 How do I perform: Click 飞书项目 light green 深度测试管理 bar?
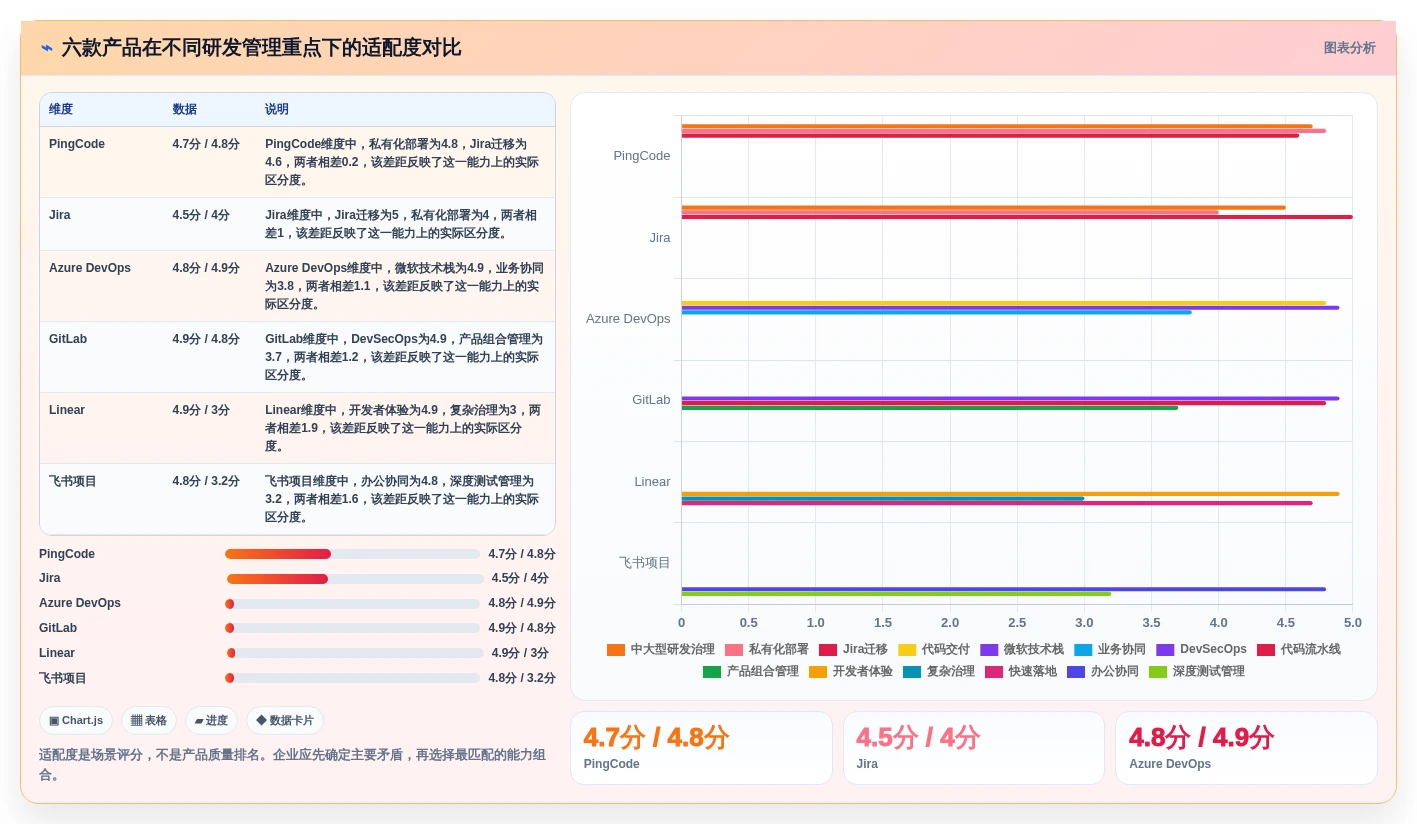896,594
